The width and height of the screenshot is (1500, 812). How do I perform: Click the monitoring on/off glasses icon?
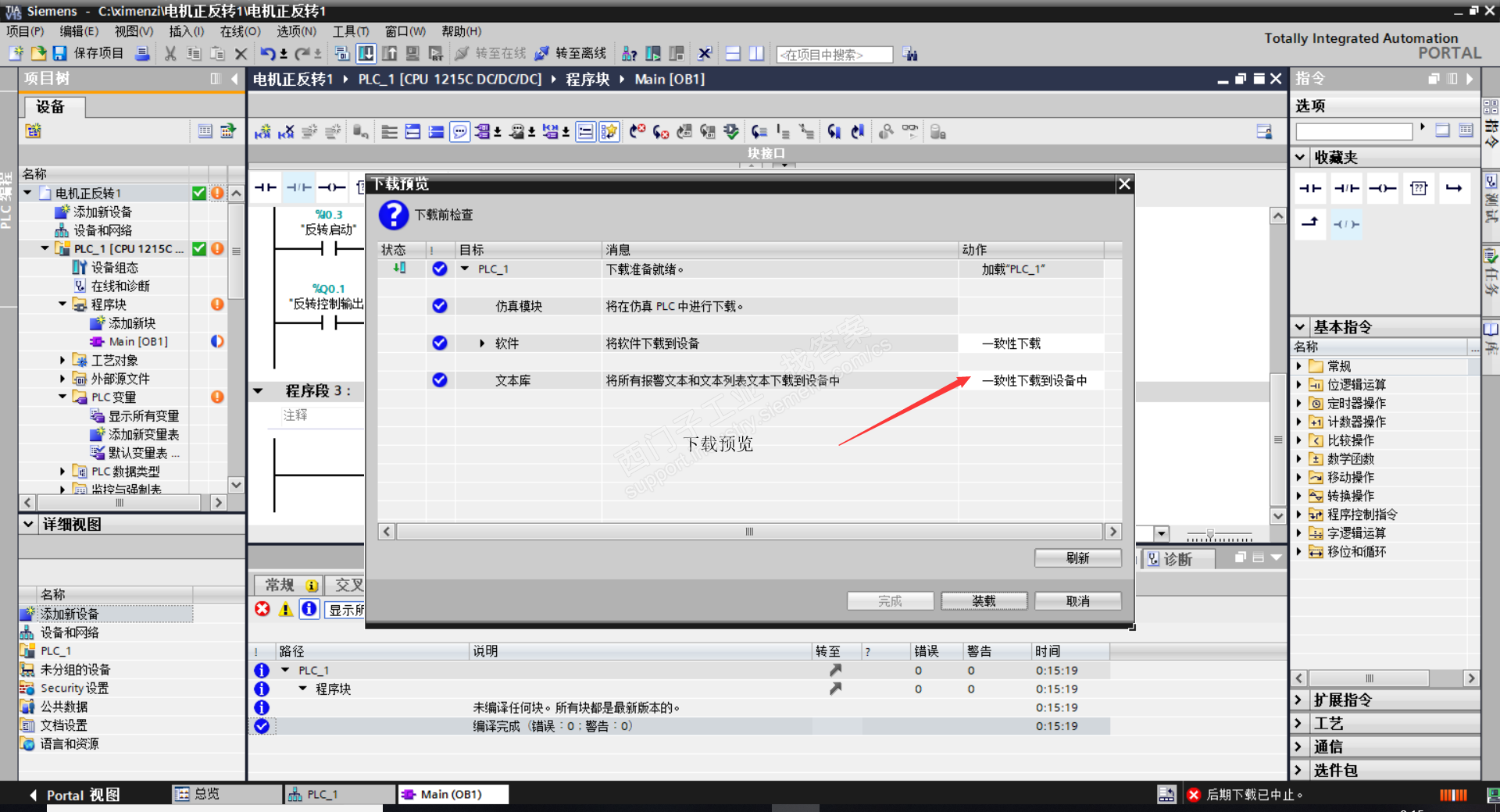(910, 130)
